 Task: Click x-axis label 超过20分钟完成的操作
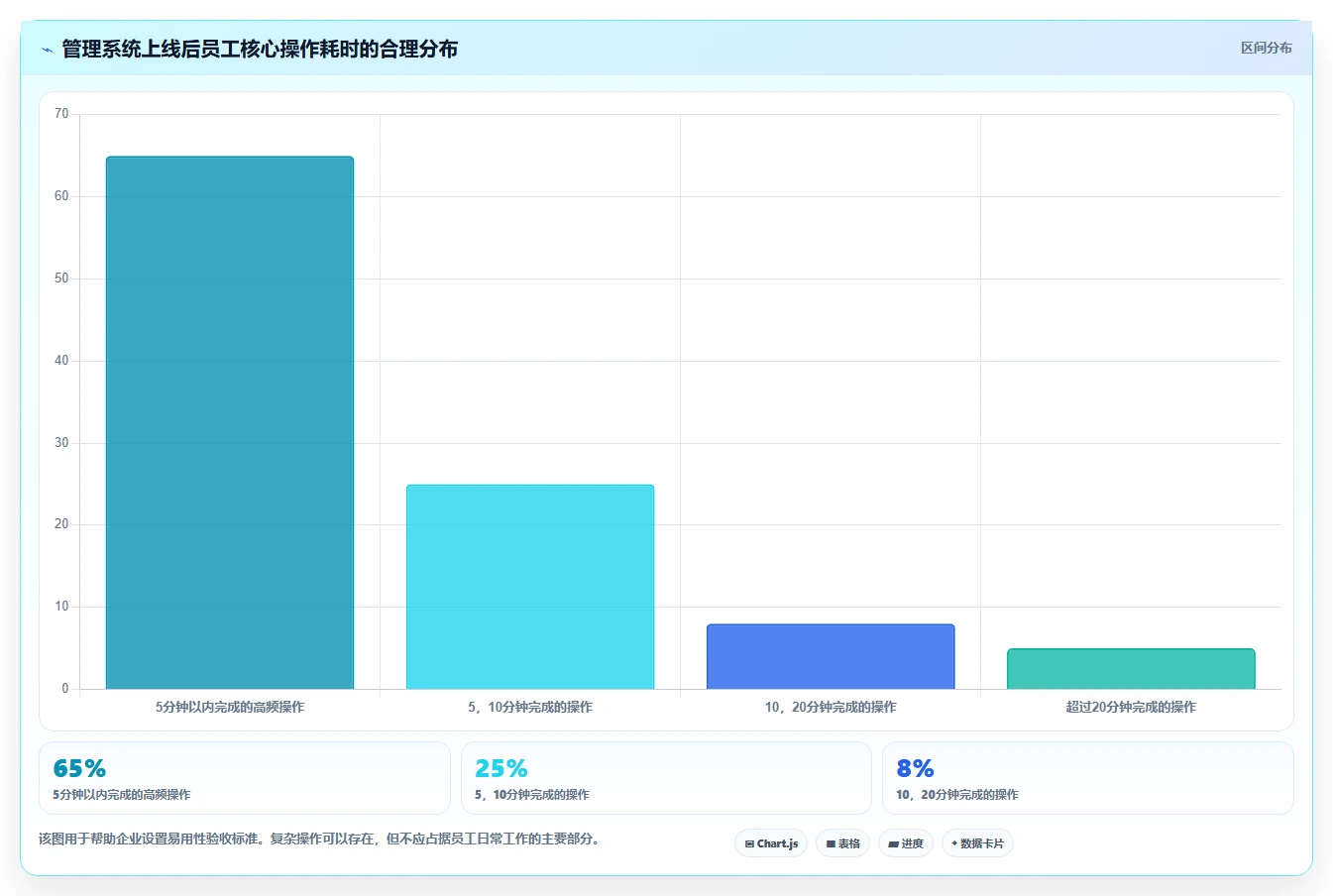coord(1131,707)
